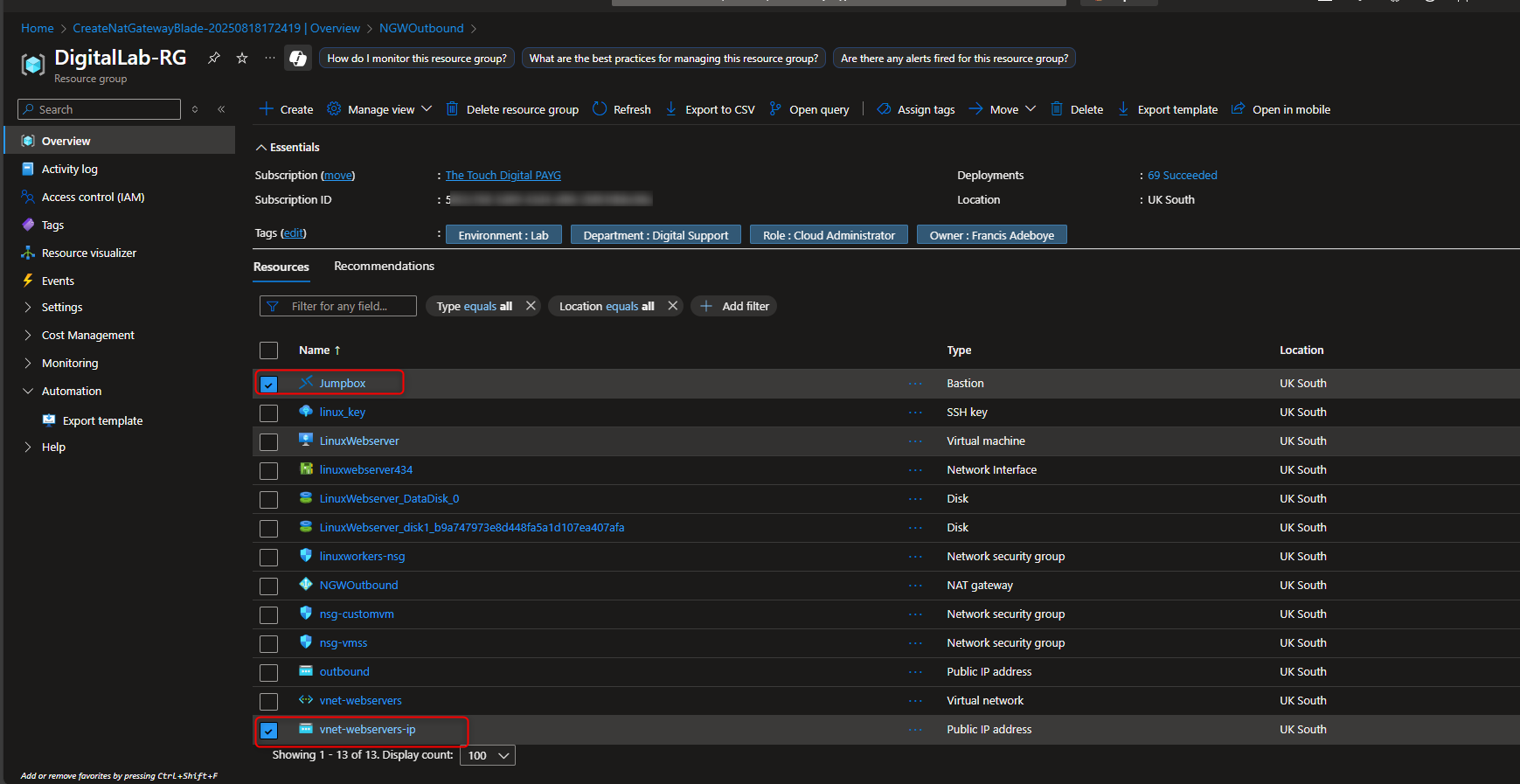Uncheck the Jumpbox checkbox

(268, 384)
